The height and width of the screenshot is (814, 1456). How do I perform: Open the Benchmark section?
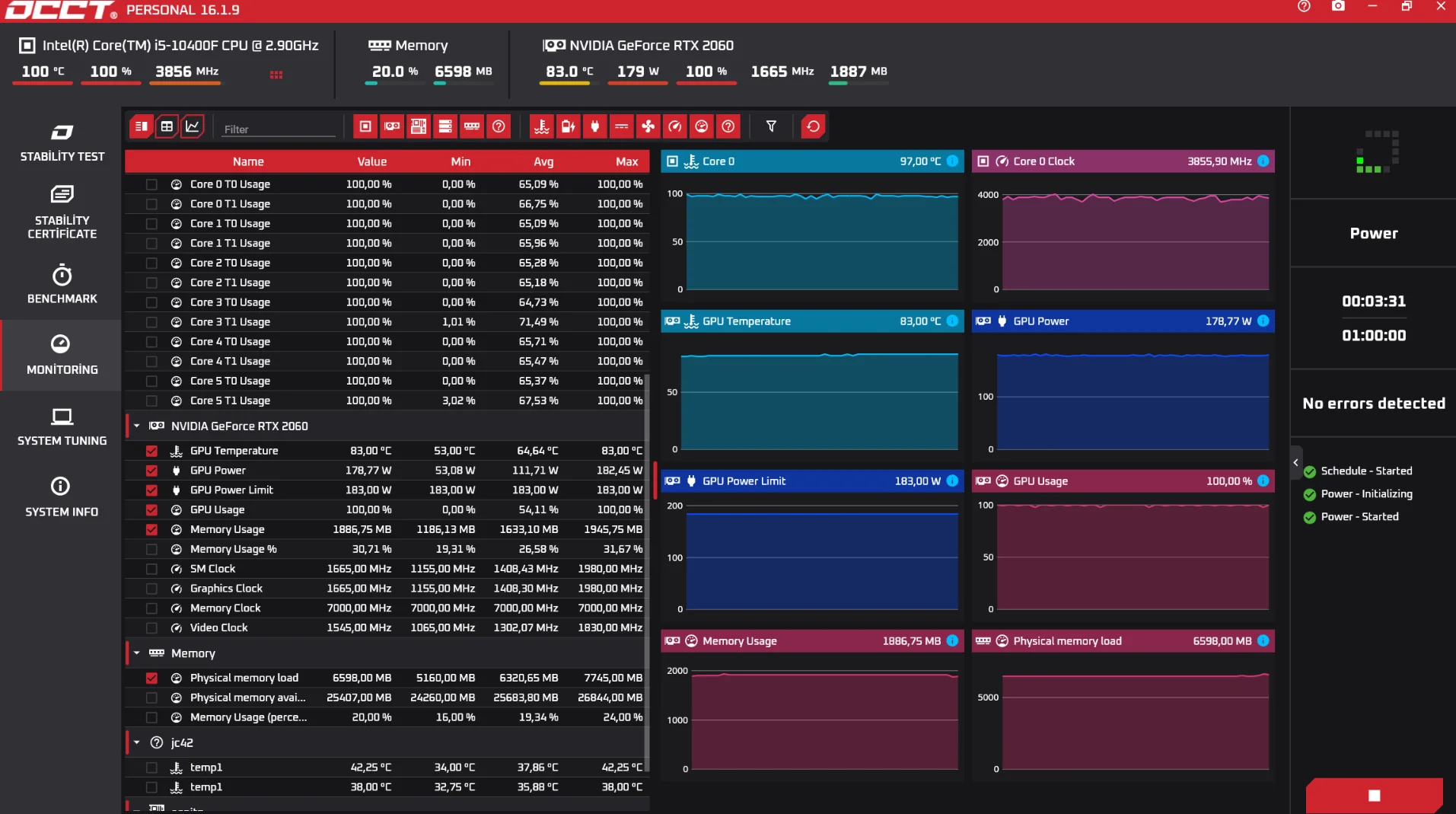pos(62,284)
